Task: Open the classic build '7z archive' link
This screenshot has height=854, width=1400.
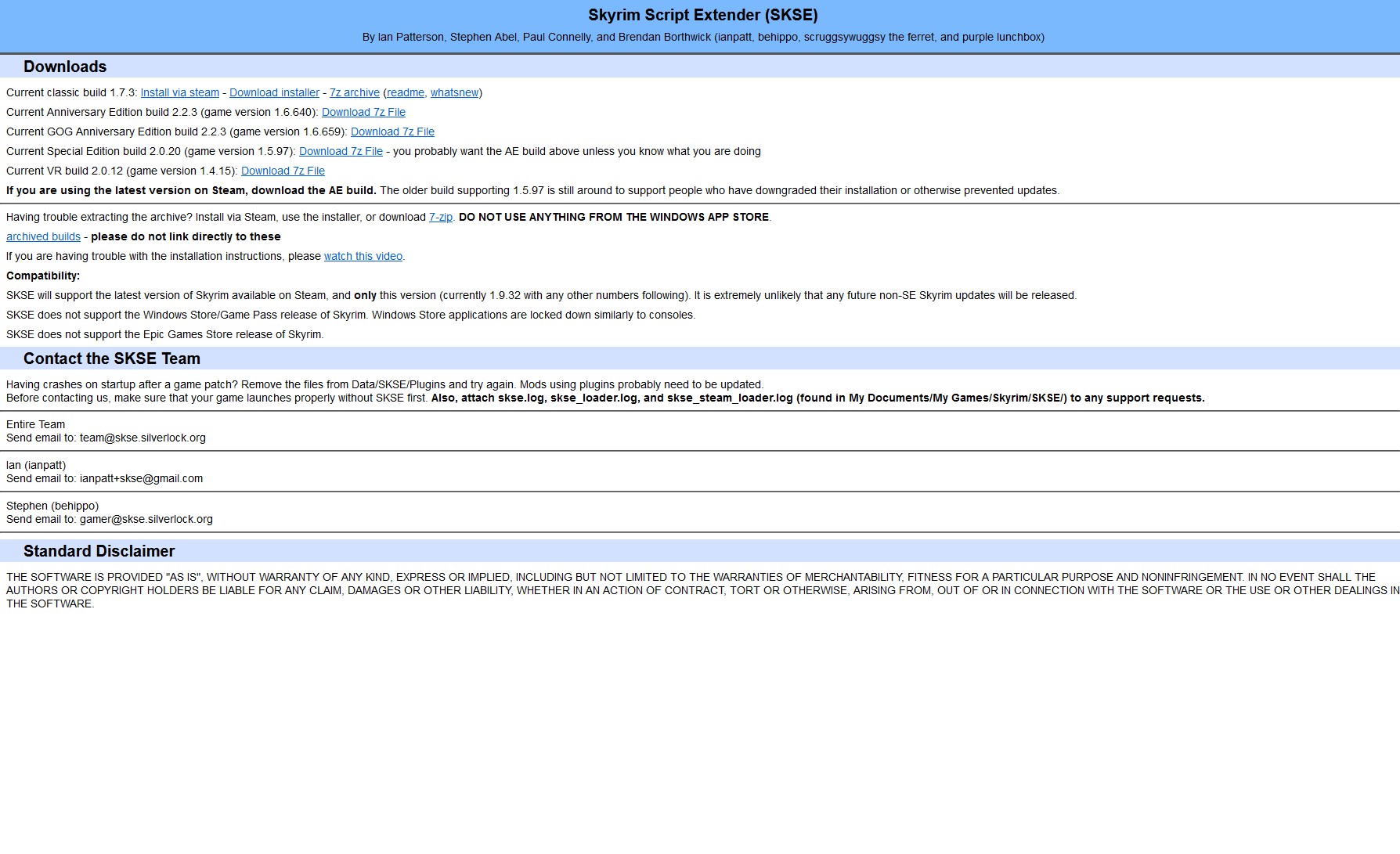Action: (355, 92)
